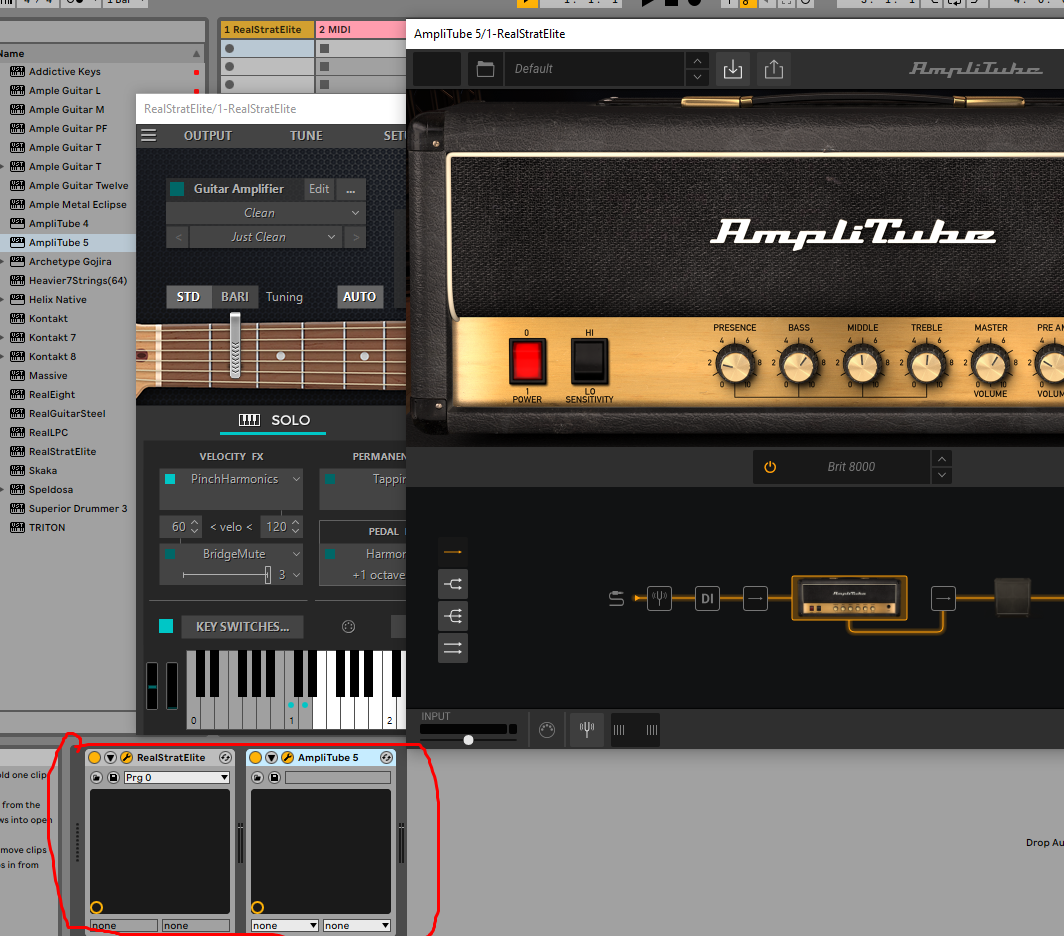Image resolution: width=1064 pixels, height=936 pixels.
Task: Open second none dropdown under AmpliTube 5
Action: click(x=356, y=925)
